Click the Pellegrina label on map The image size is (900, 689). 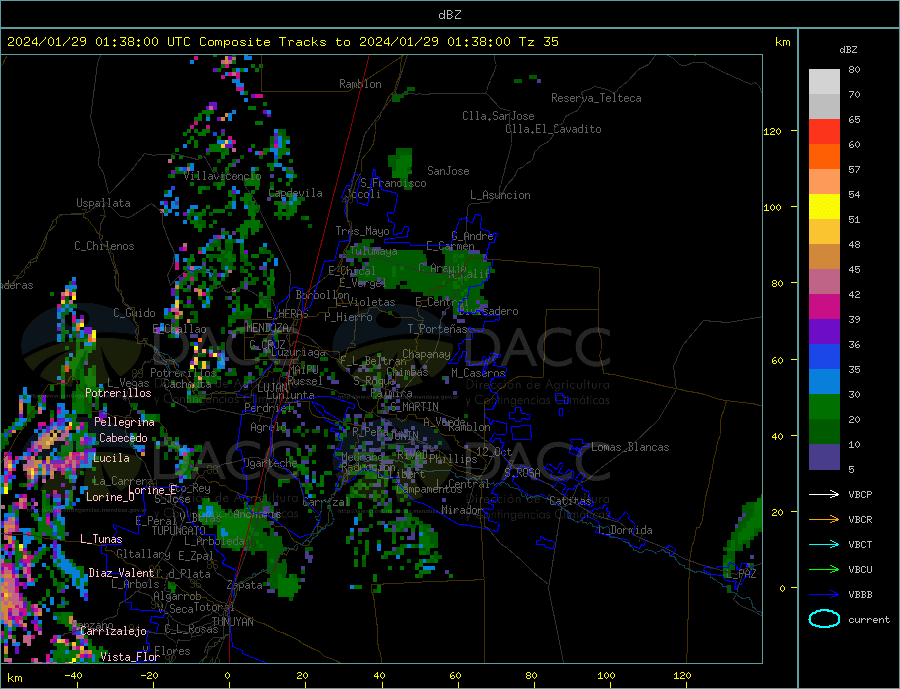(125, 422)
